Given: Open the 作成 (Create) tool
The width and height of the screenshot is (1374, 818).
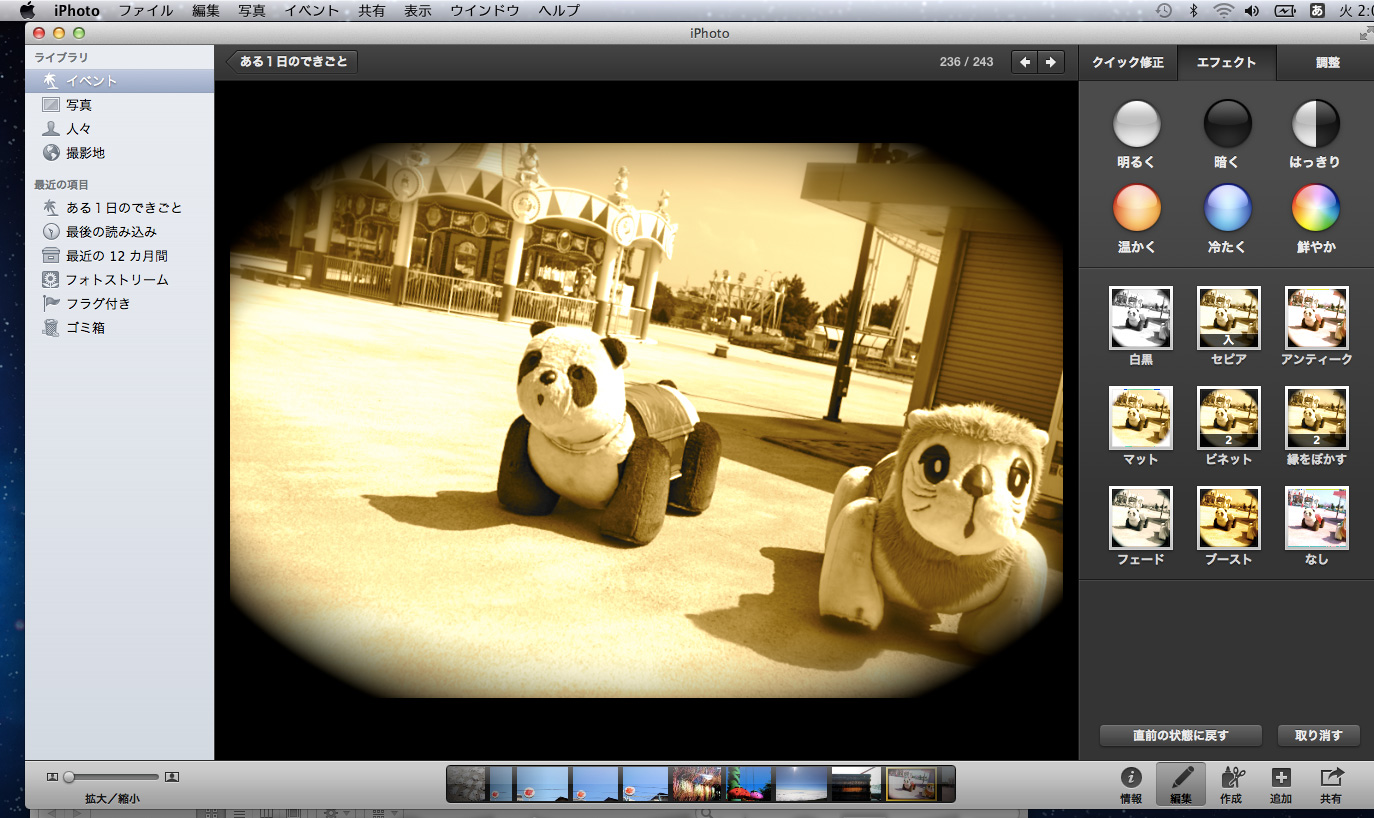Looking at the screenshot, I should pyautogui.click(x=1231, y=778).
